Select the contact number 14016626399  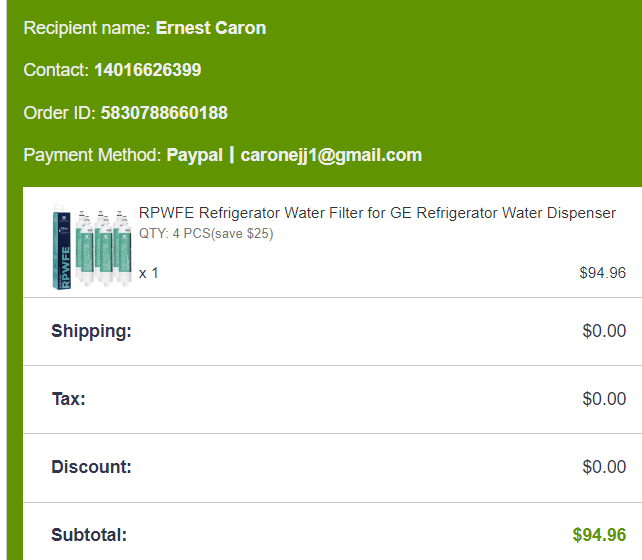[148, 70]
